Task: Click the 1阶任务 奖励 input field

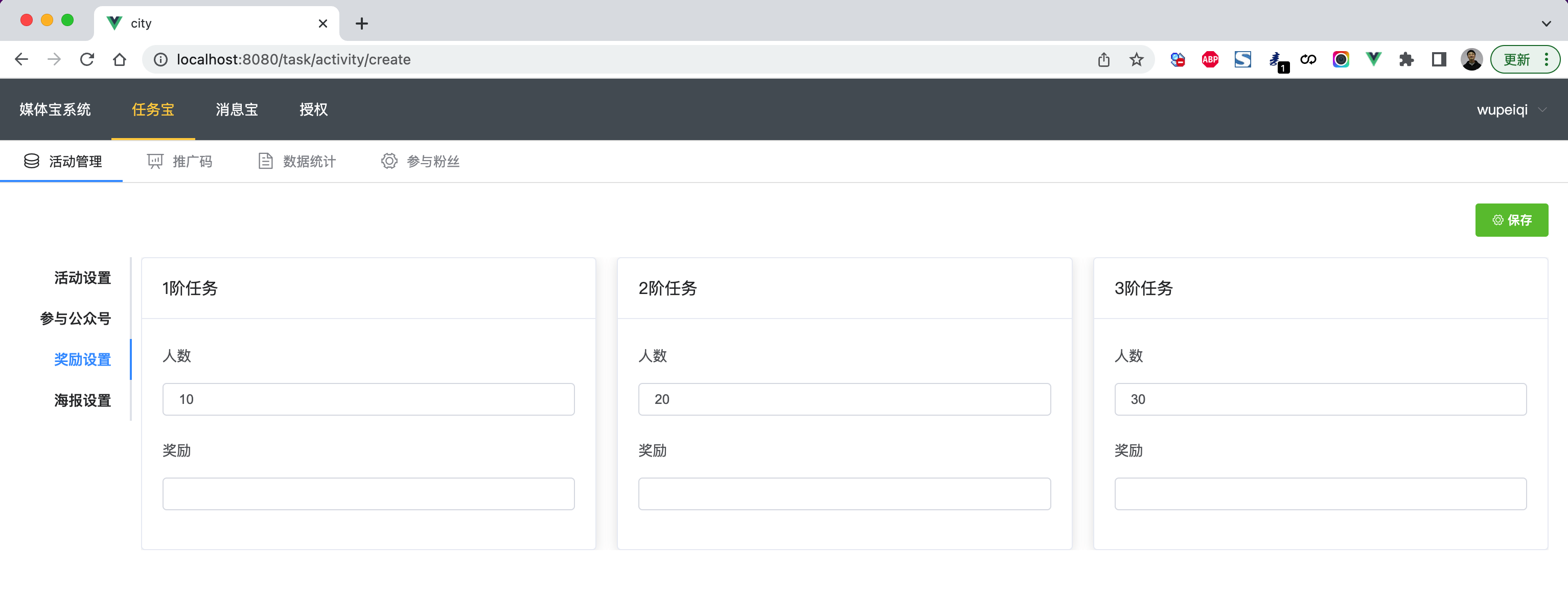Action: (368, 493)
